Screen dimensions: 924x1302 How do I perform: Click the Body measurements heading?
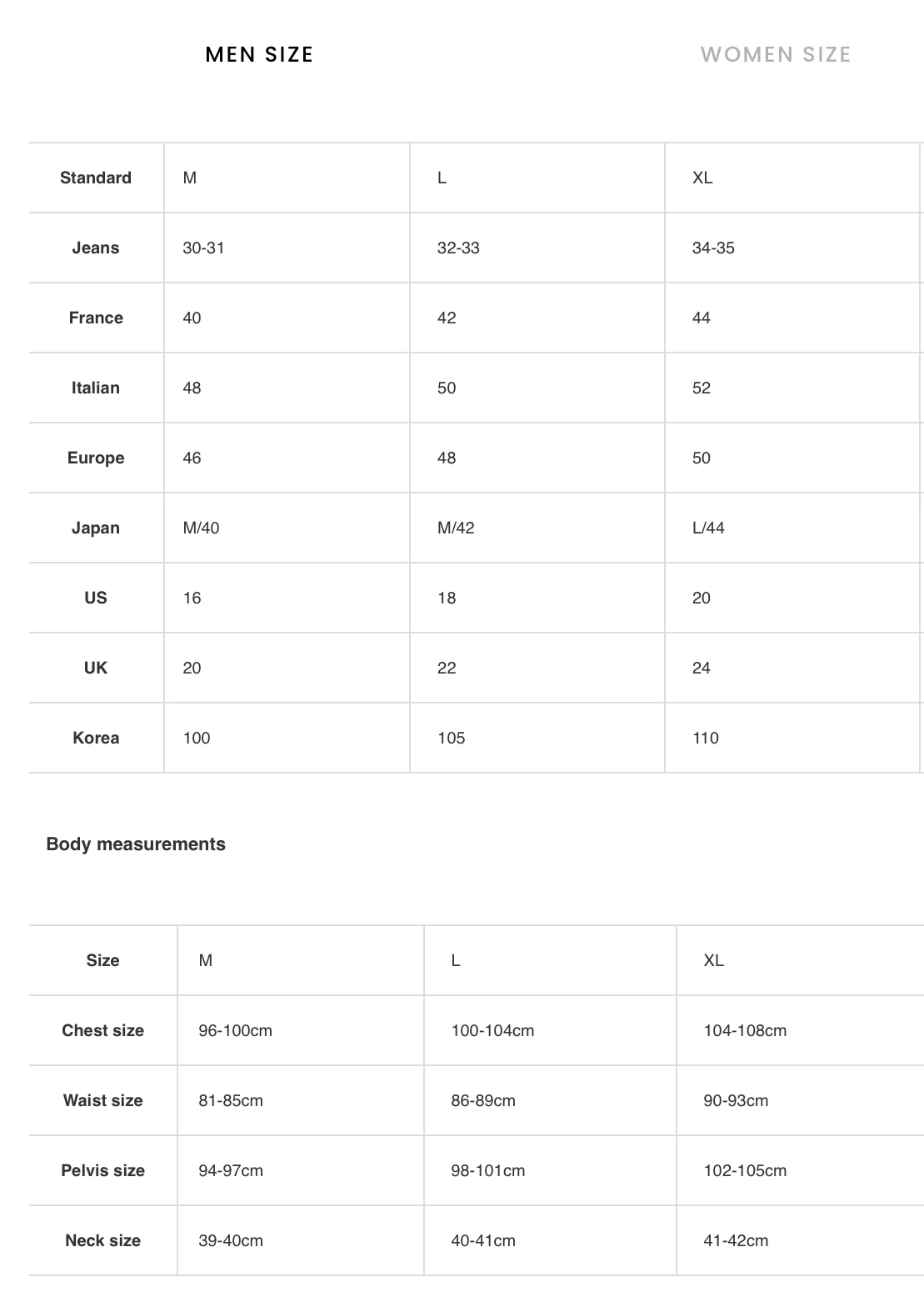pos(136,844)
